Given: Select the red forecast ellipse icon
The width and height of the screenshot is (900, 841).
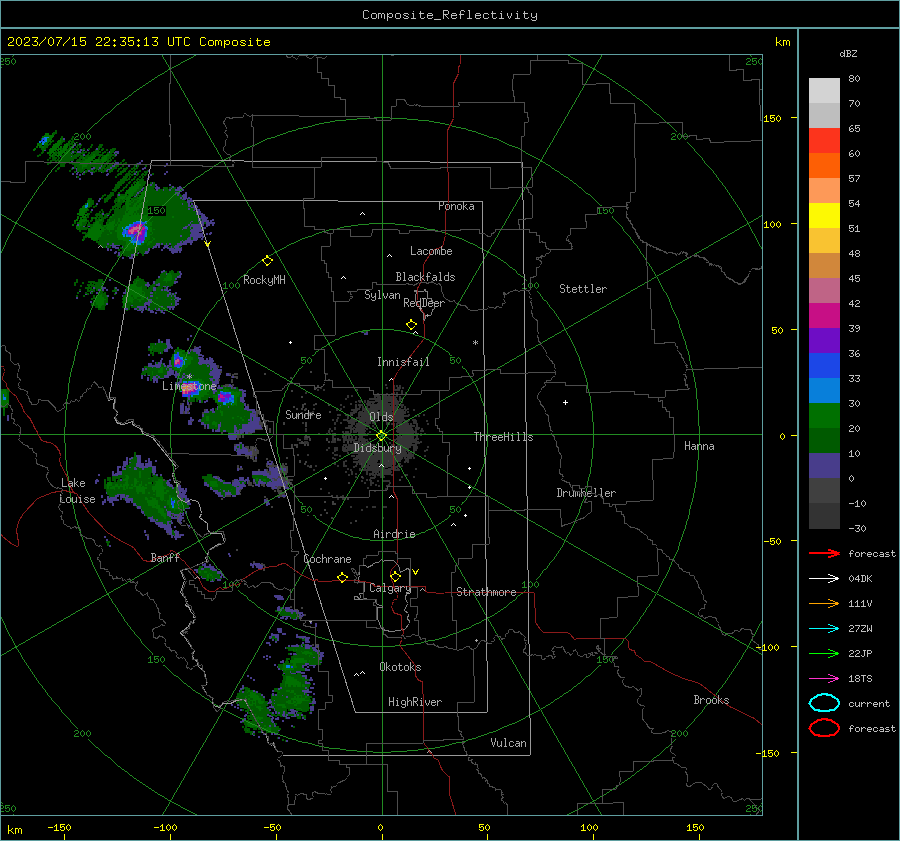Looking at the screenshot, I should coord(824,728).
